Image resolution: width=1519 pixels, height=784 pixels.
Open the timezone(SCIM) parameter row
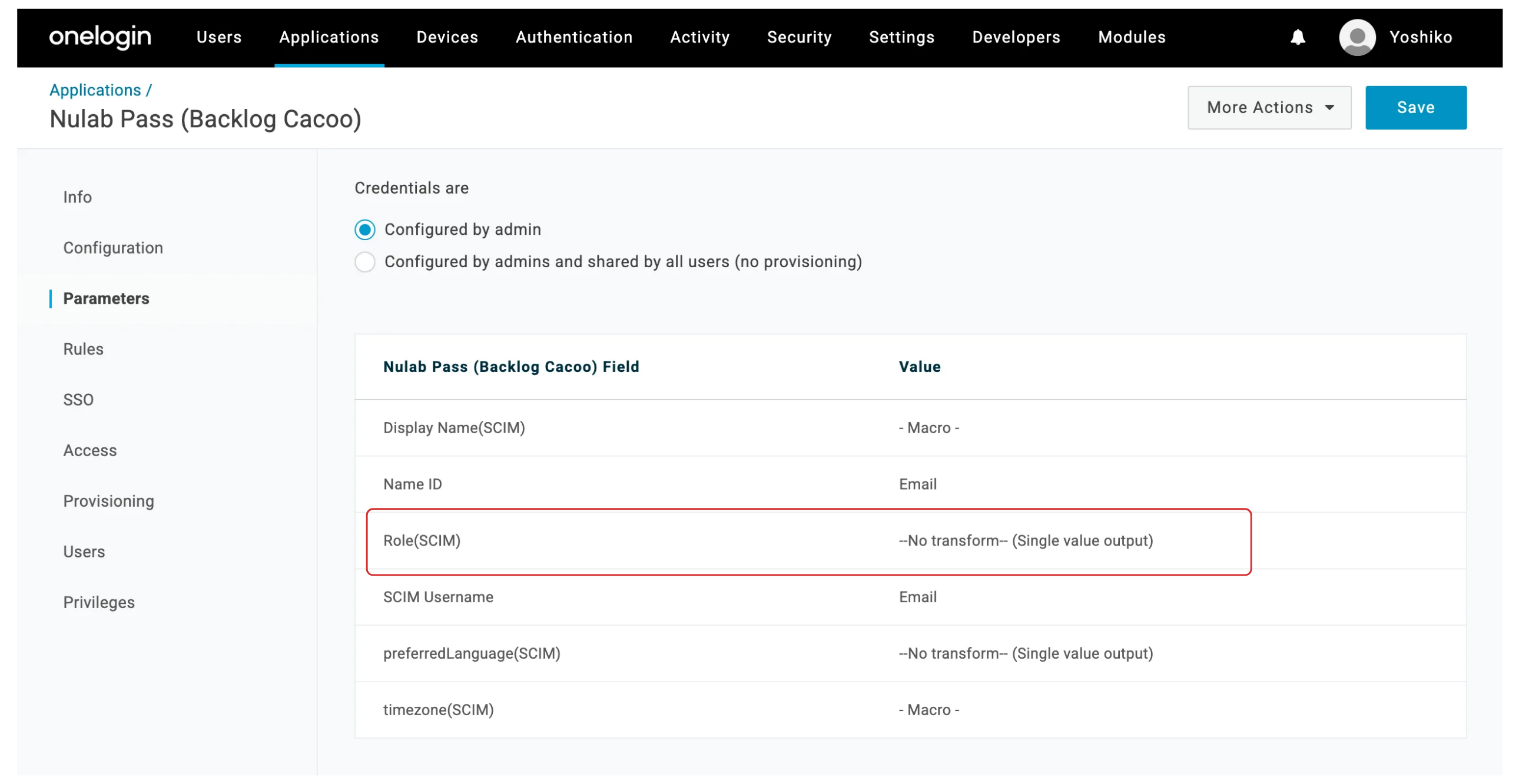click(x=910, y=710)
